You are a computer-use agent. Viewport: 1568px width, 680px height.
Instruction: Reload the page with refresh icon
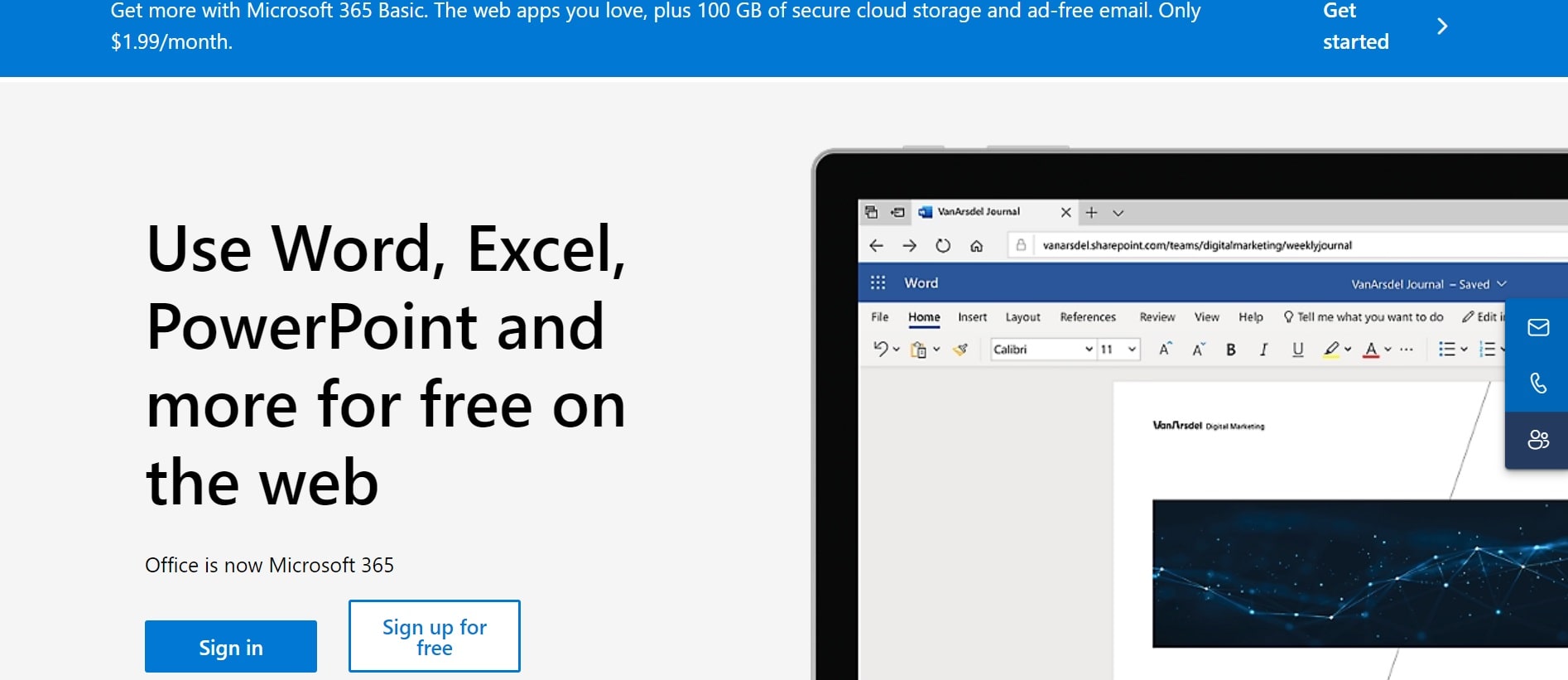943,245
